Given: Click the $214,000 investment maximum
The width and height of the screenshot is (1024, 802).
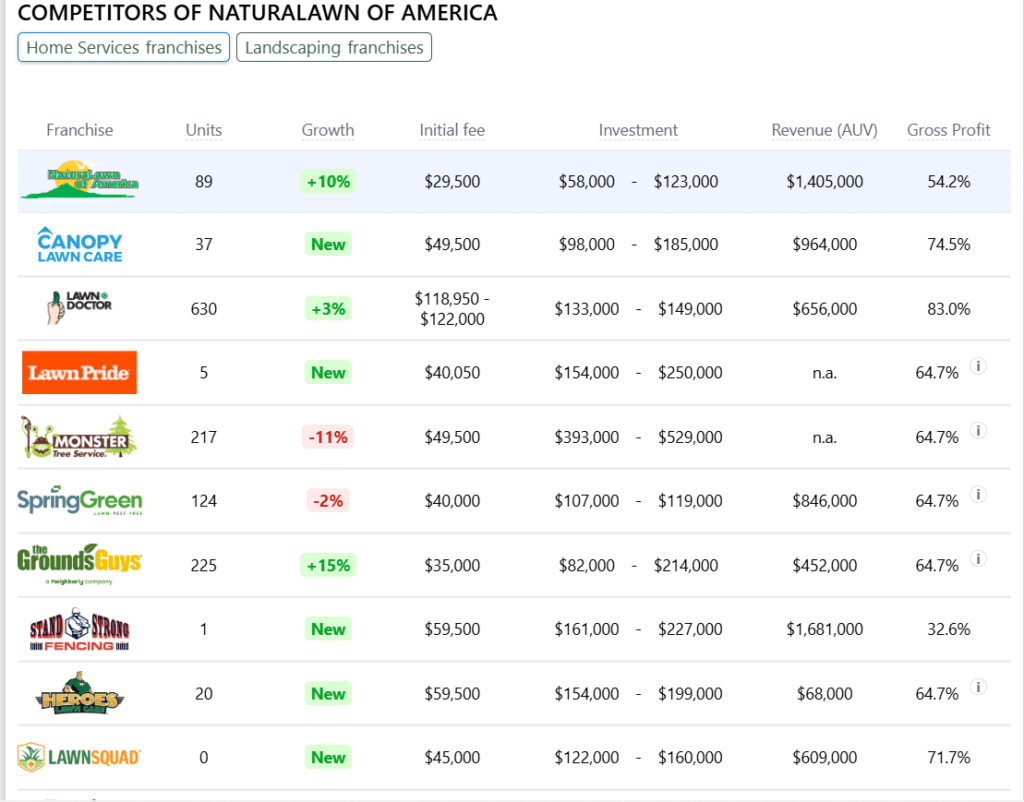Looking at the screenshot, I should 686,565.
